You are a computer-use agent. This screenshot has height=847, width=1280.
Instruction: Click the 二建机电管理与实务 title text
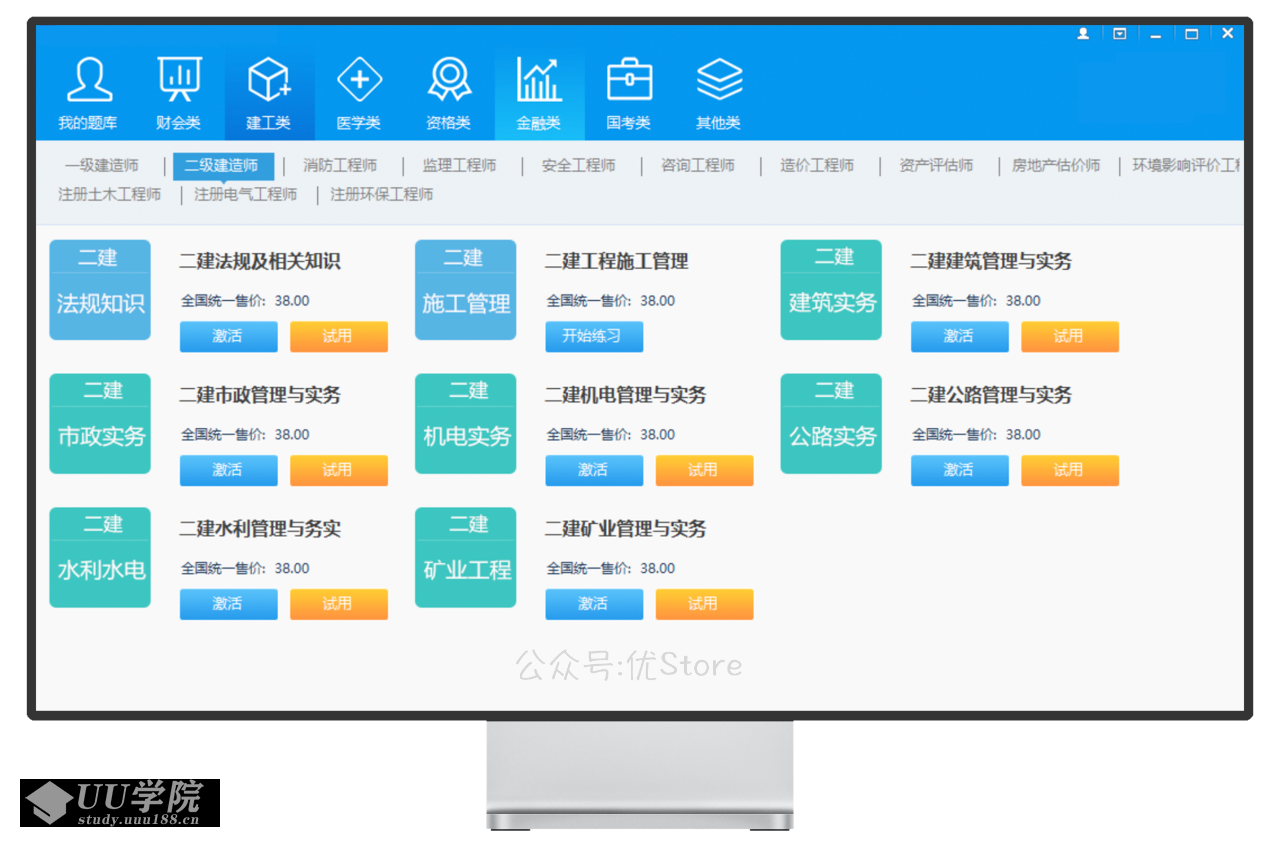(626, 396)
